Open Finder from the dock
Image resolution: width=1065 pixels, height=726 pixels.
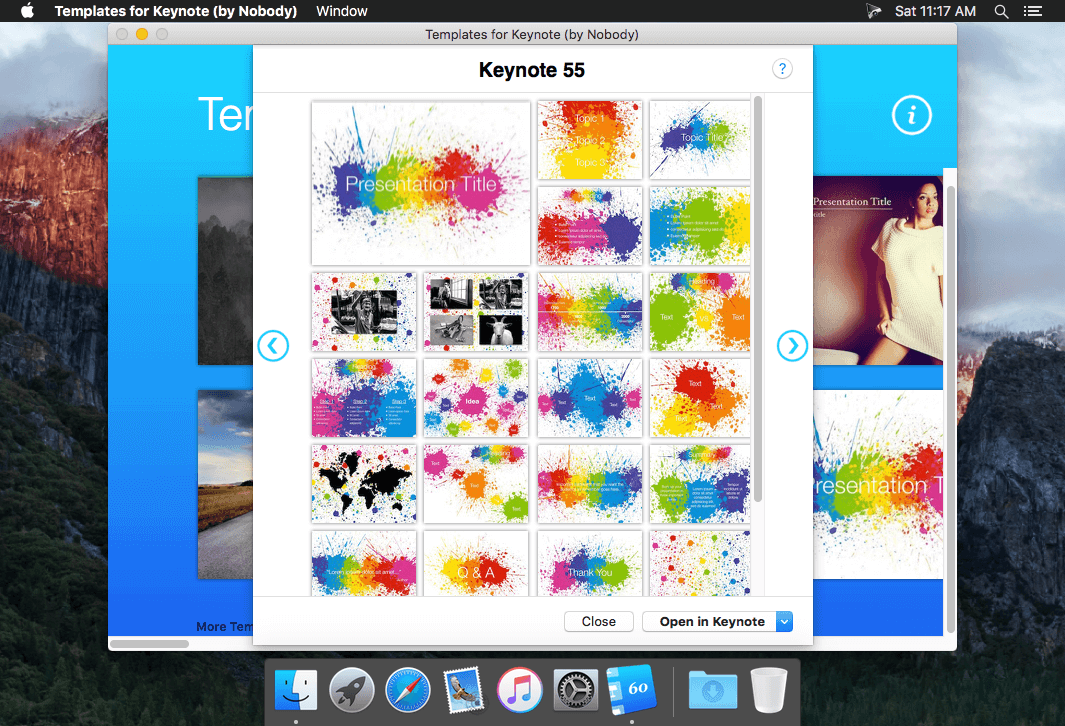tap(296, 690)
